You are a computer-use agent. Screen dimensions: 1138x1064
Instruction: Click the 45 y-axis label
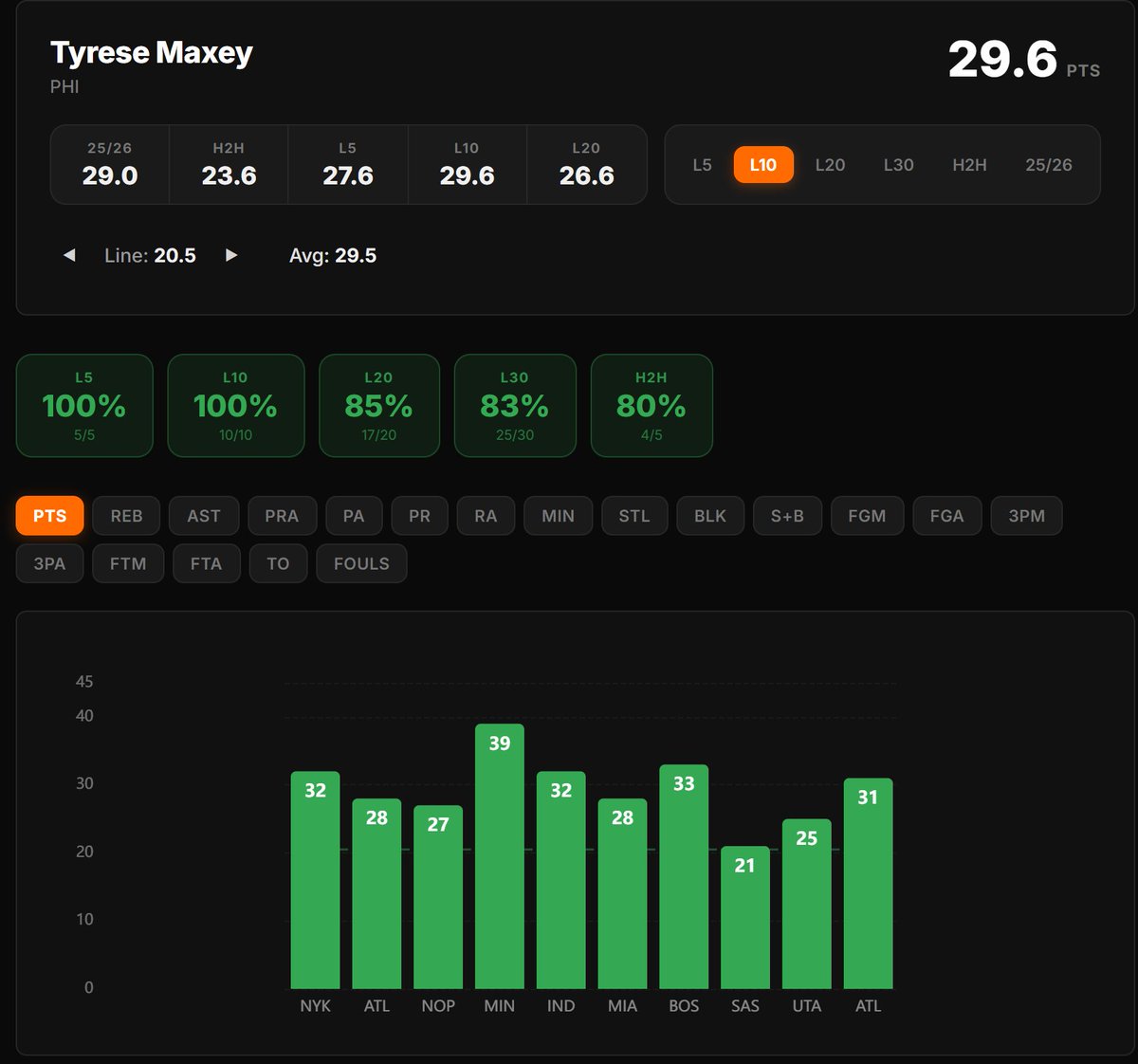[84, 682]
